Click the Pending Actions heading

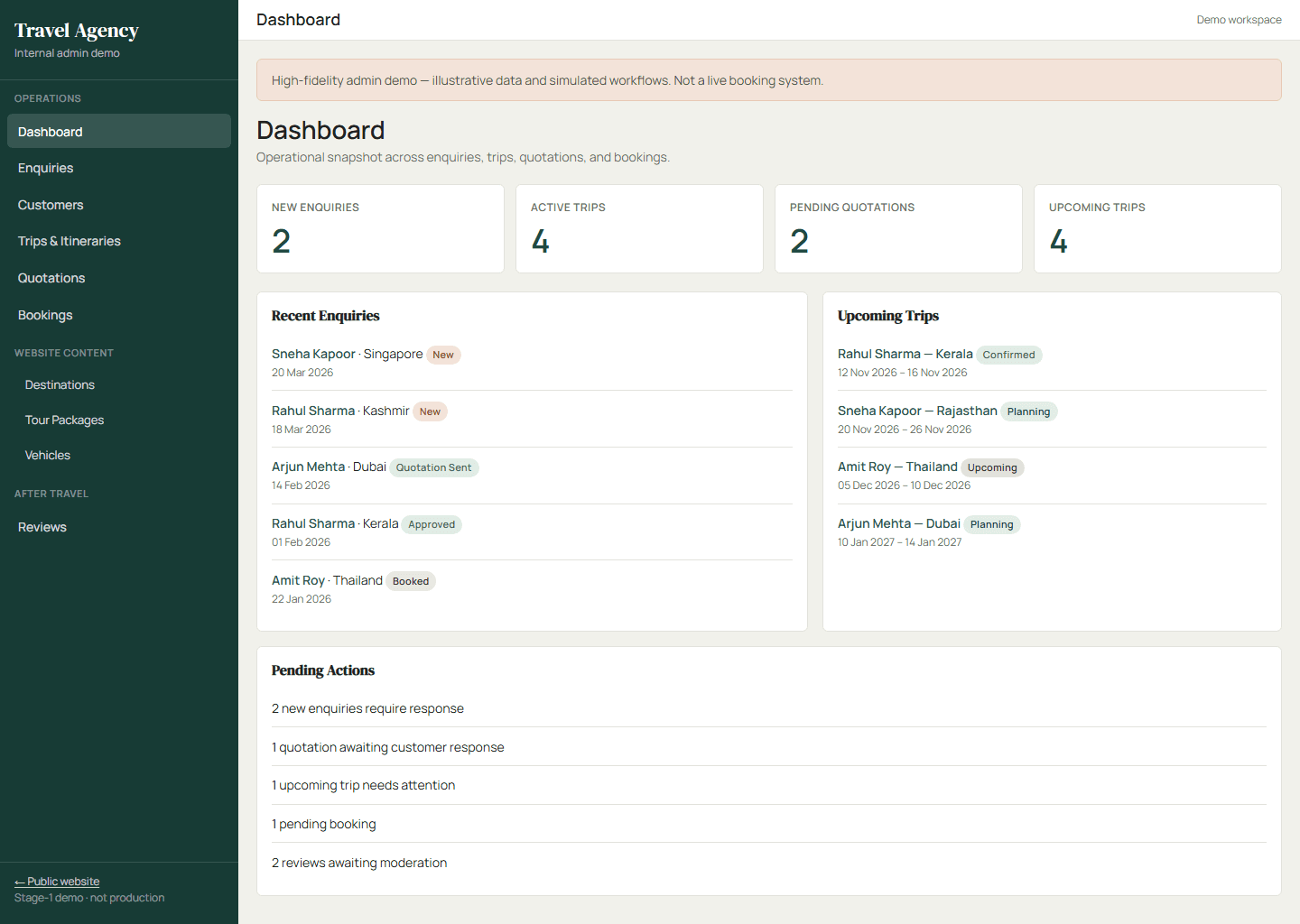click(323, 670)
